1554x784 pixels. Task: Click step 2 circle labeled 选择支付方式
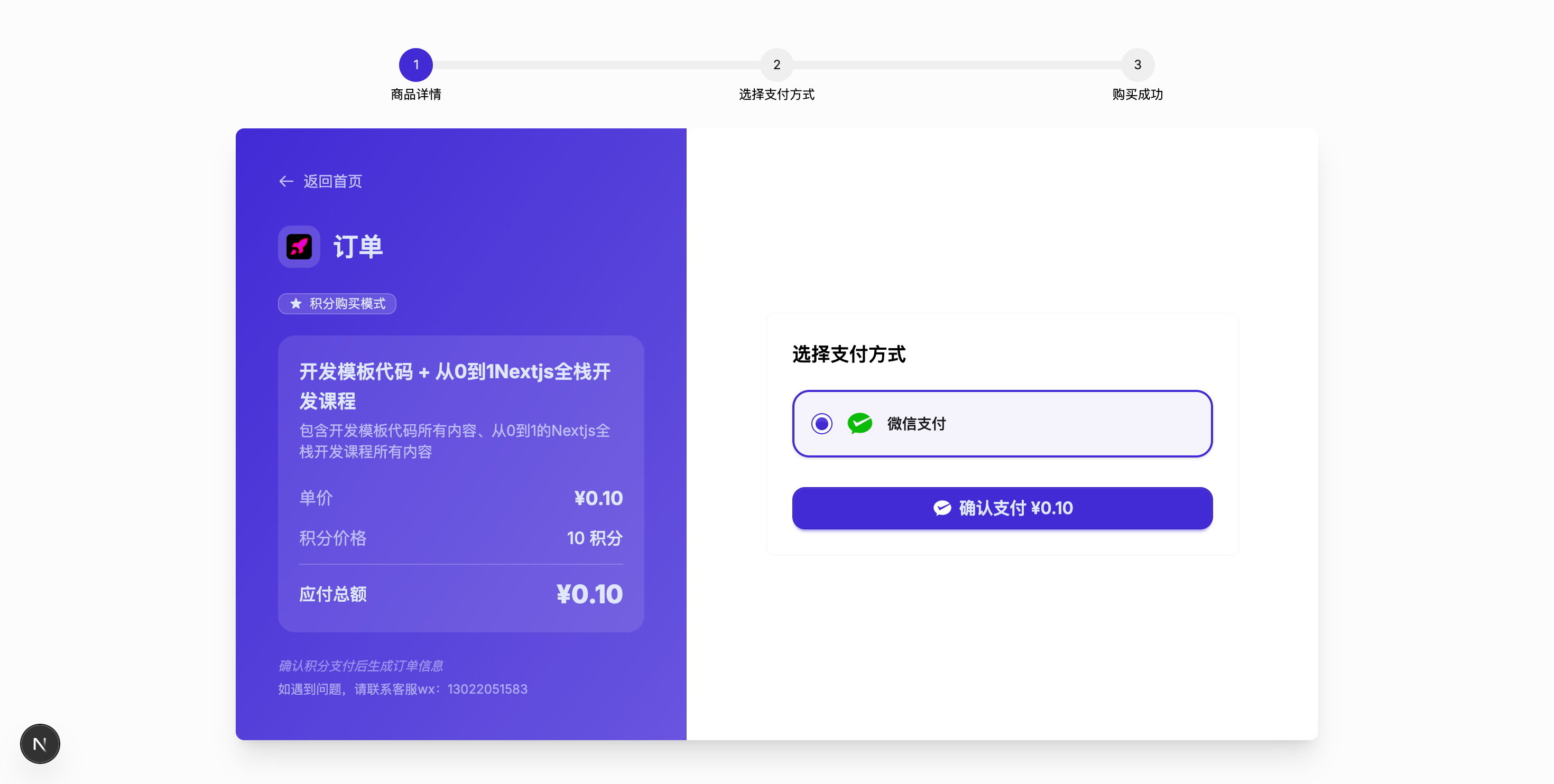[x=776, y=64]
